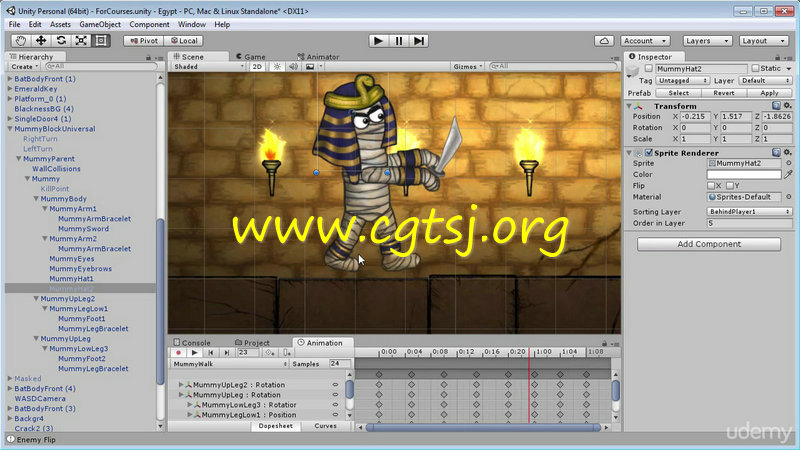Viewport: 800px width, 450px height.
Task: Open scene effects image icon
Action: [310, 67]
